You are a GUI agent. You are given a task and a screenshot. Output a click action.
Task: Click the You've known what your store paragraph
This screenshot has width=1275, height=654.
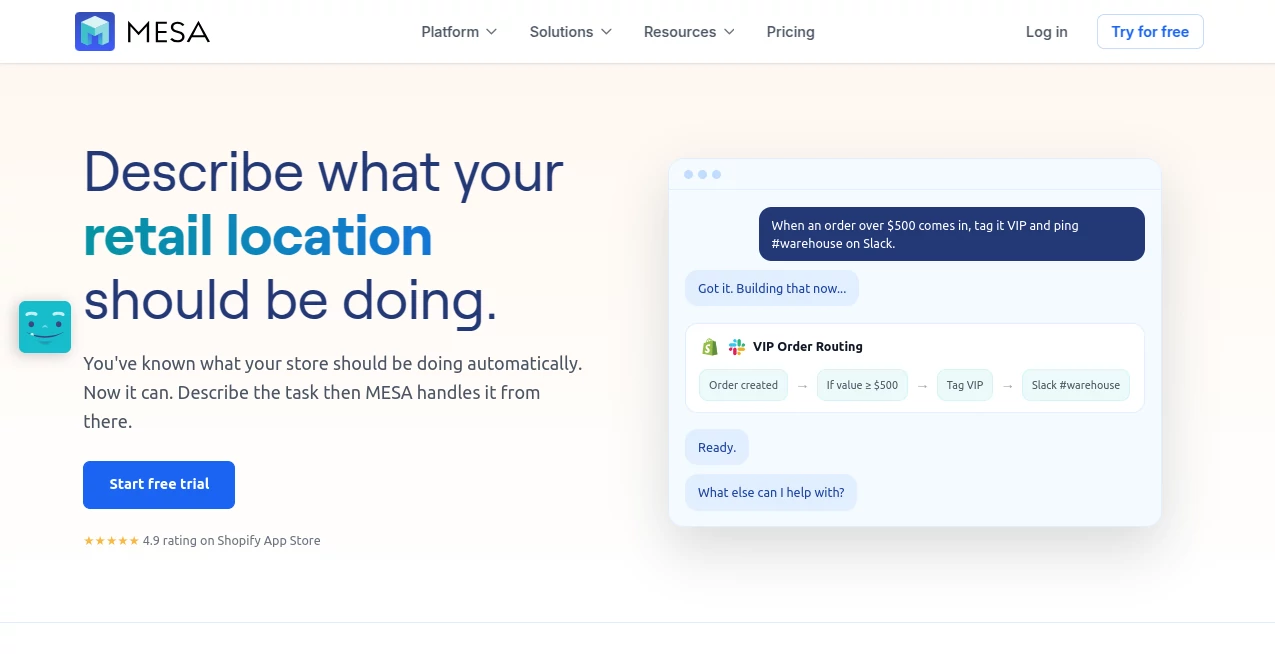point(333,392)
